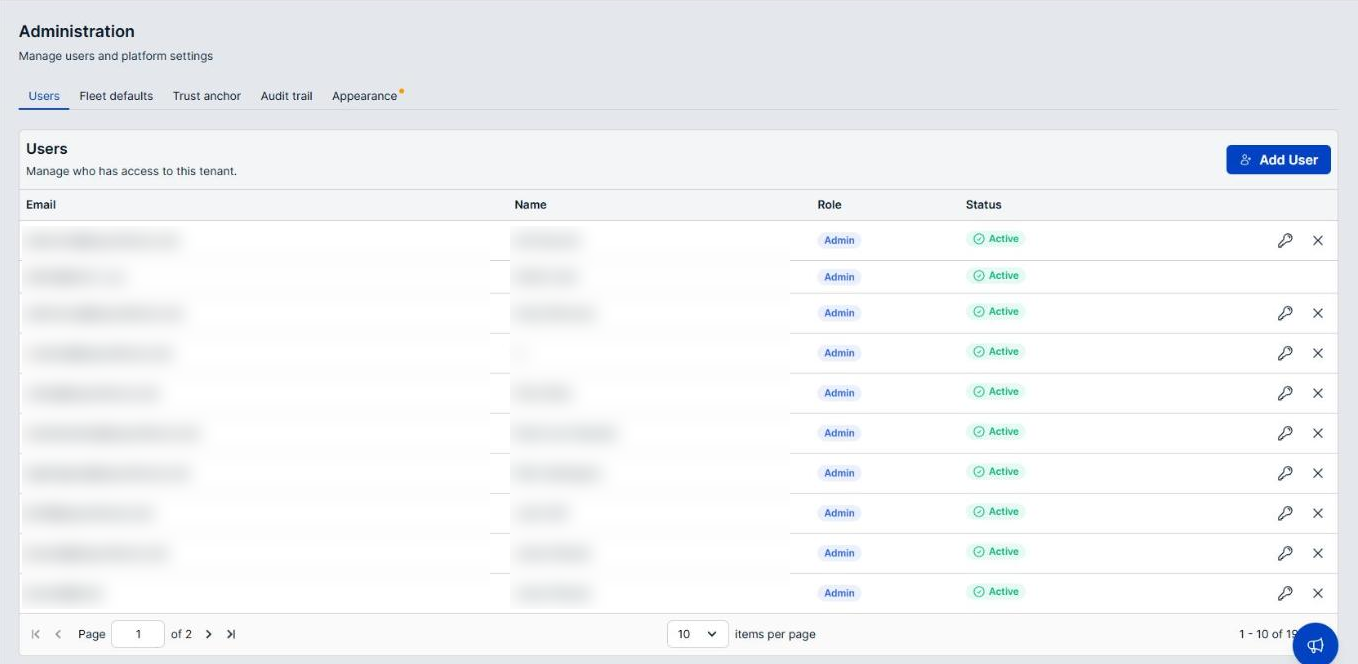Open the Trust anchor tab
Image resolution: width=1358 pixels, height=664 pixels.
point(207,96)
